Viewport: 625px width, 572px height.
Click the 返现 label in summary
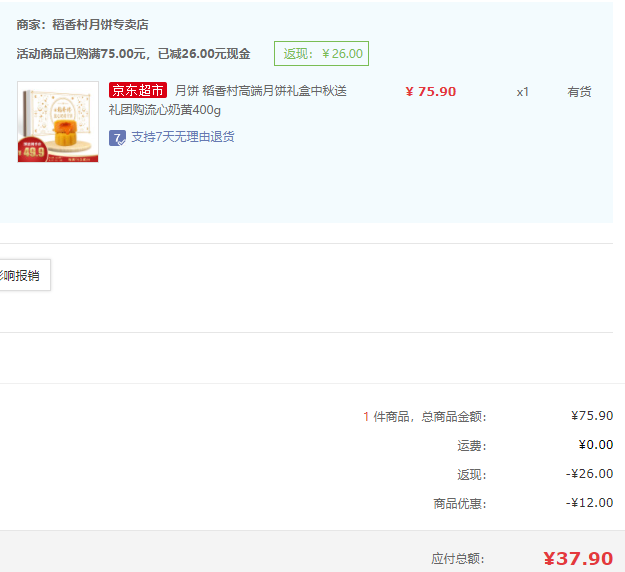coord(472,474)
